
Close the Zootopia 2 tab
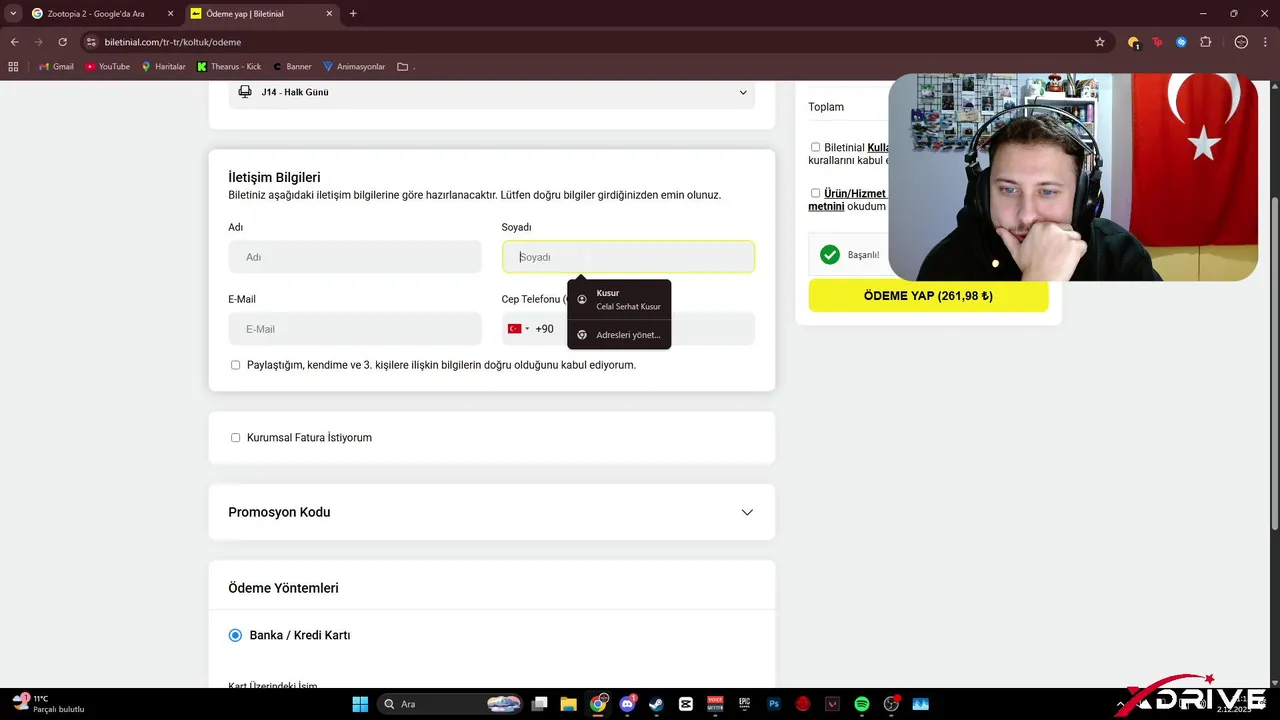coord(169,14)
